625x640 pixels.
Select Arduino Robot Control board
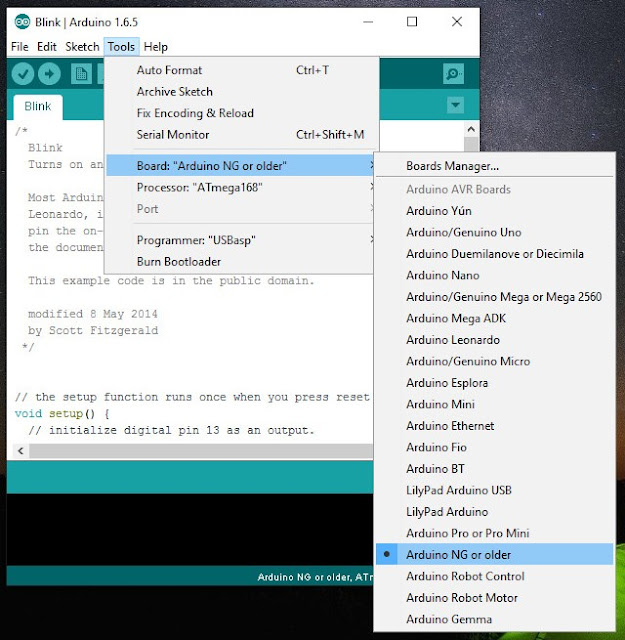click(494, 576)
